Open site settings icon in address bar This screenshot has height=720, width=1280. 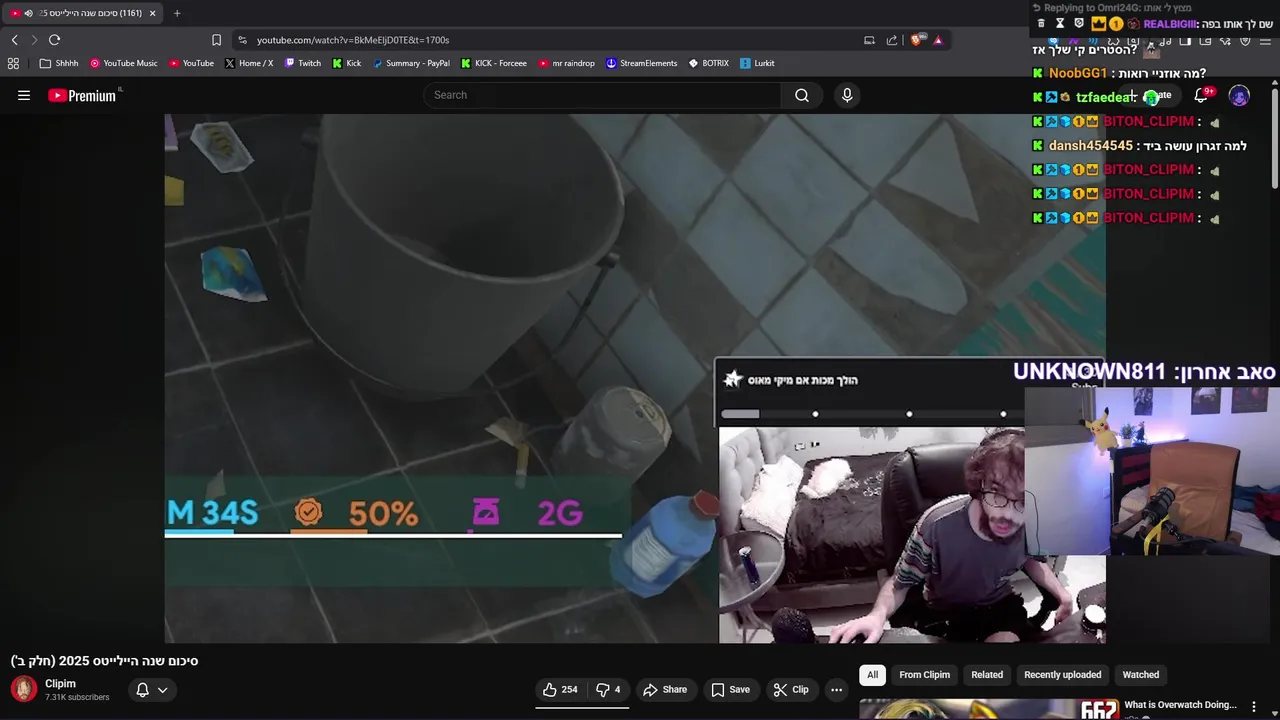point(242,40)
